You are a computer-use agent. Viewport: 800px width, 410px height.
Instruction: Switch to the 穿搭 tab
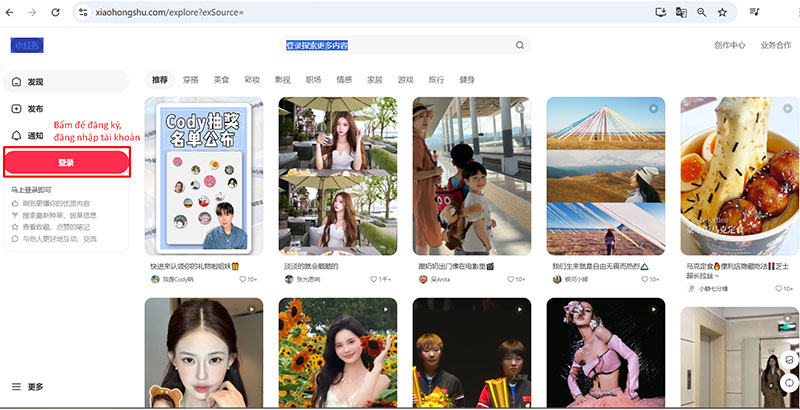tap(190, 80)
